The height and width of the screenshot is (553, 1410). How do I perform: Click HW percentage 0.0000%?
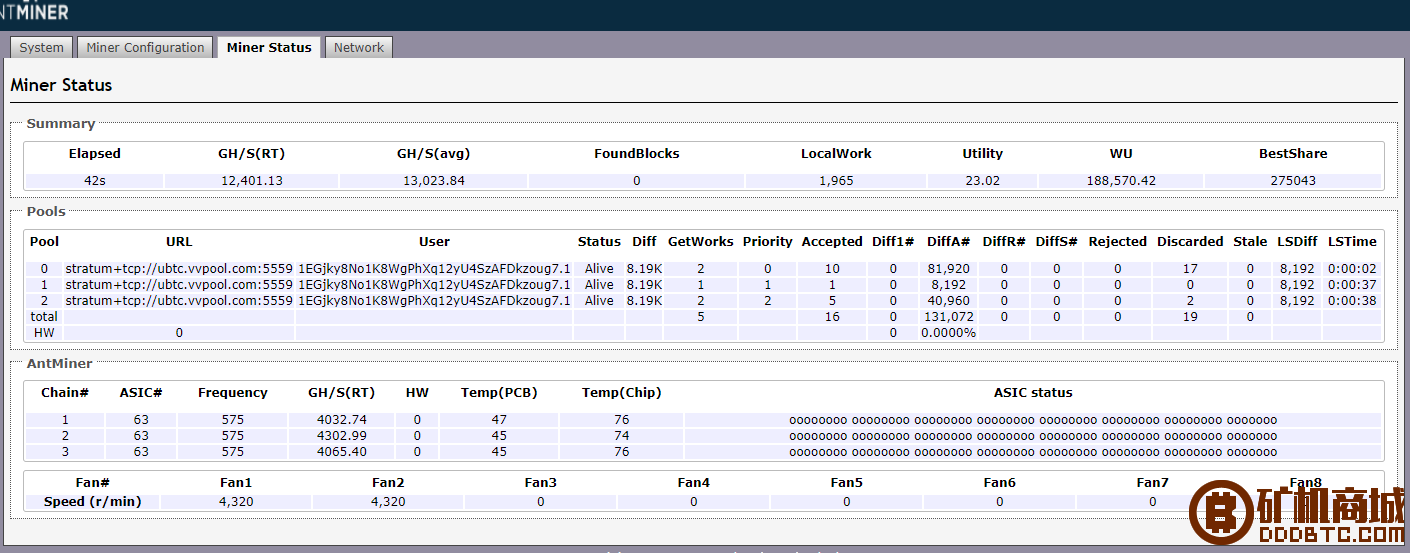click(x=949, y=333)
